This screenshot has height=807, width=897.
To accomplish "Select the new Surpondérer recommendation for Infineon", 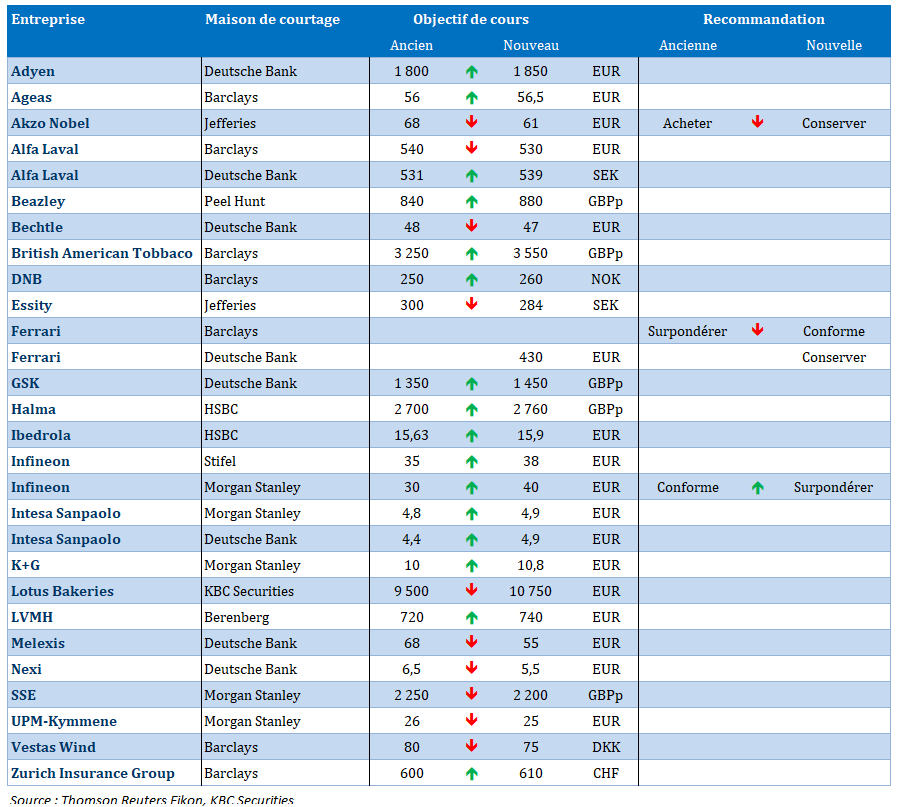I will tap(833, 488).
